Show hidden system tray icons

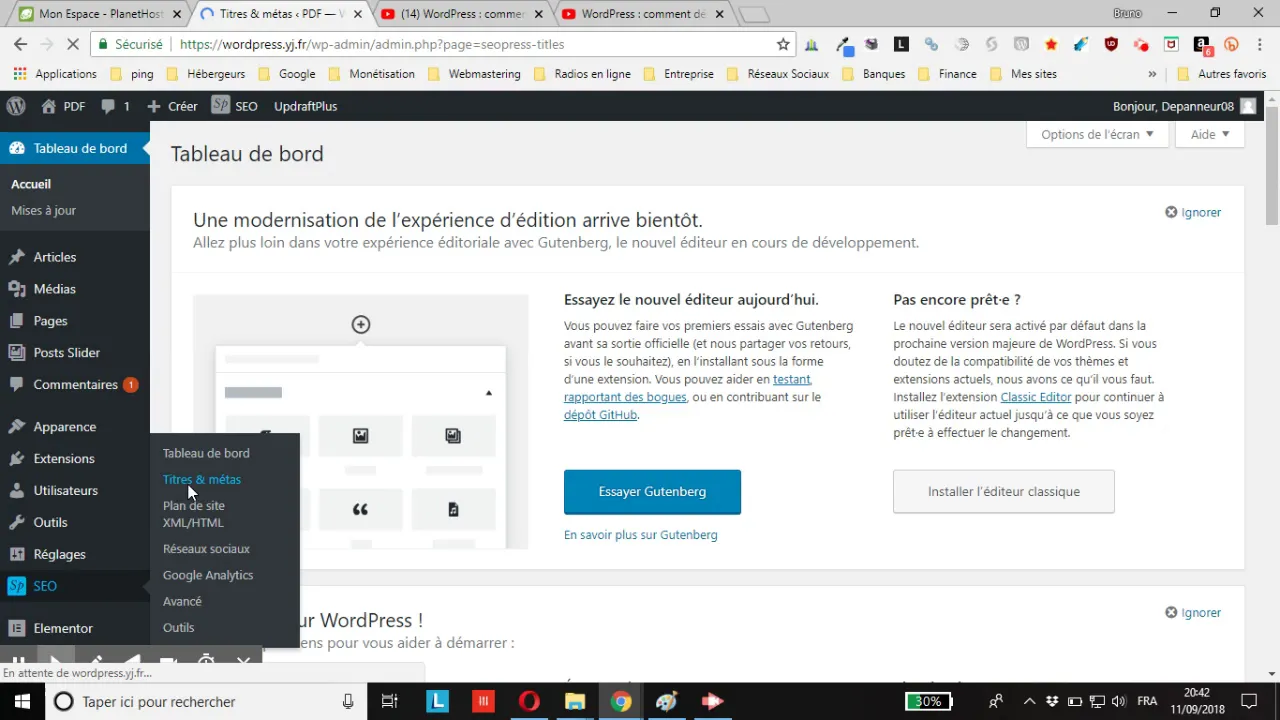1030,701
